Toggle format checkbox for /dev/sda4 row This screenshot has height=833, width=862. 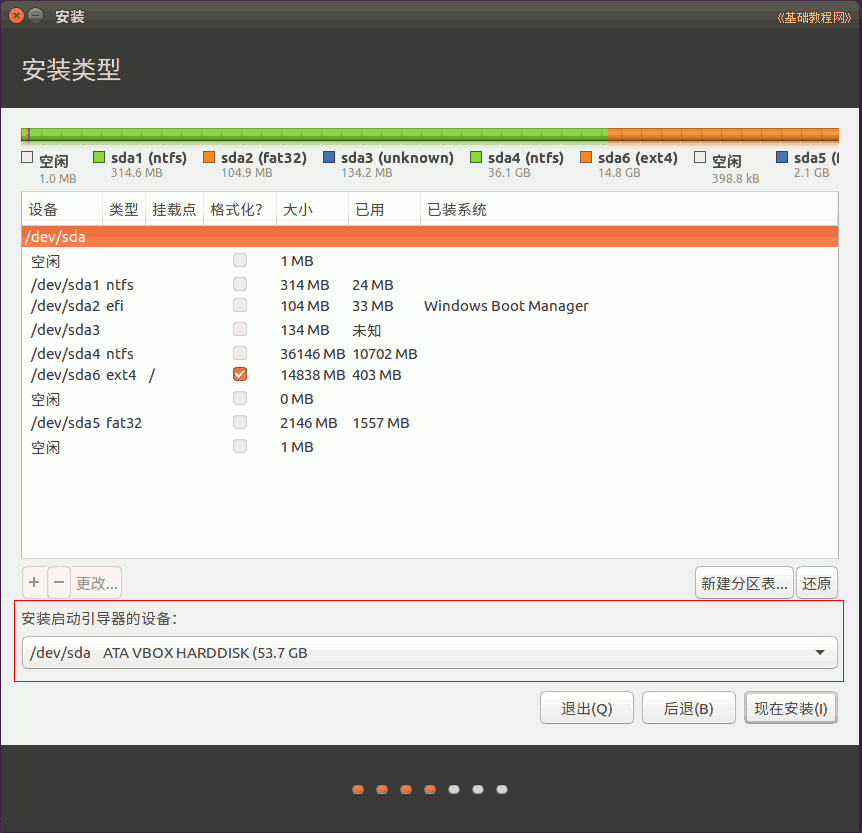pyautogui.click(x=240, y=353)
